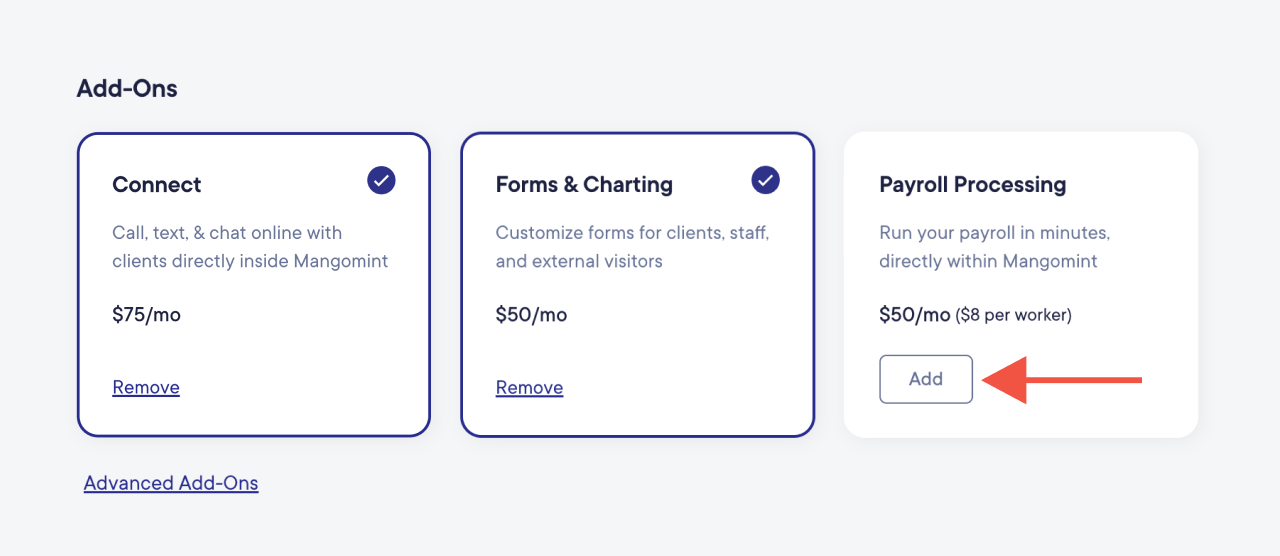Screen dimensions: 1280x556
Task: Toggle the Forms & Charting checkmark
Action: (765, 180)
